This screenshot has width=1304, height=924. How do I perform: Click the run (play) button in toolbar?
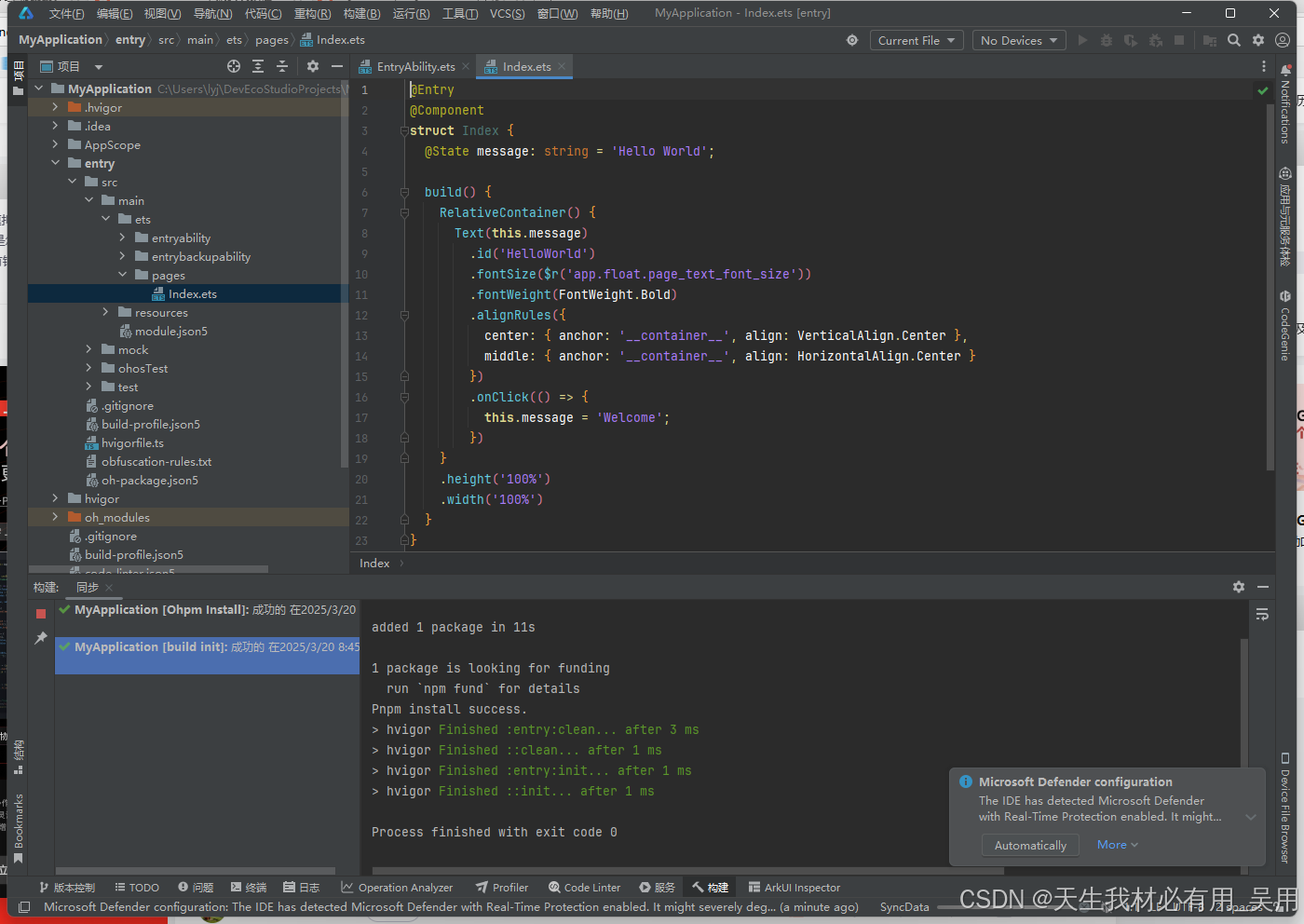point(1082,40)
